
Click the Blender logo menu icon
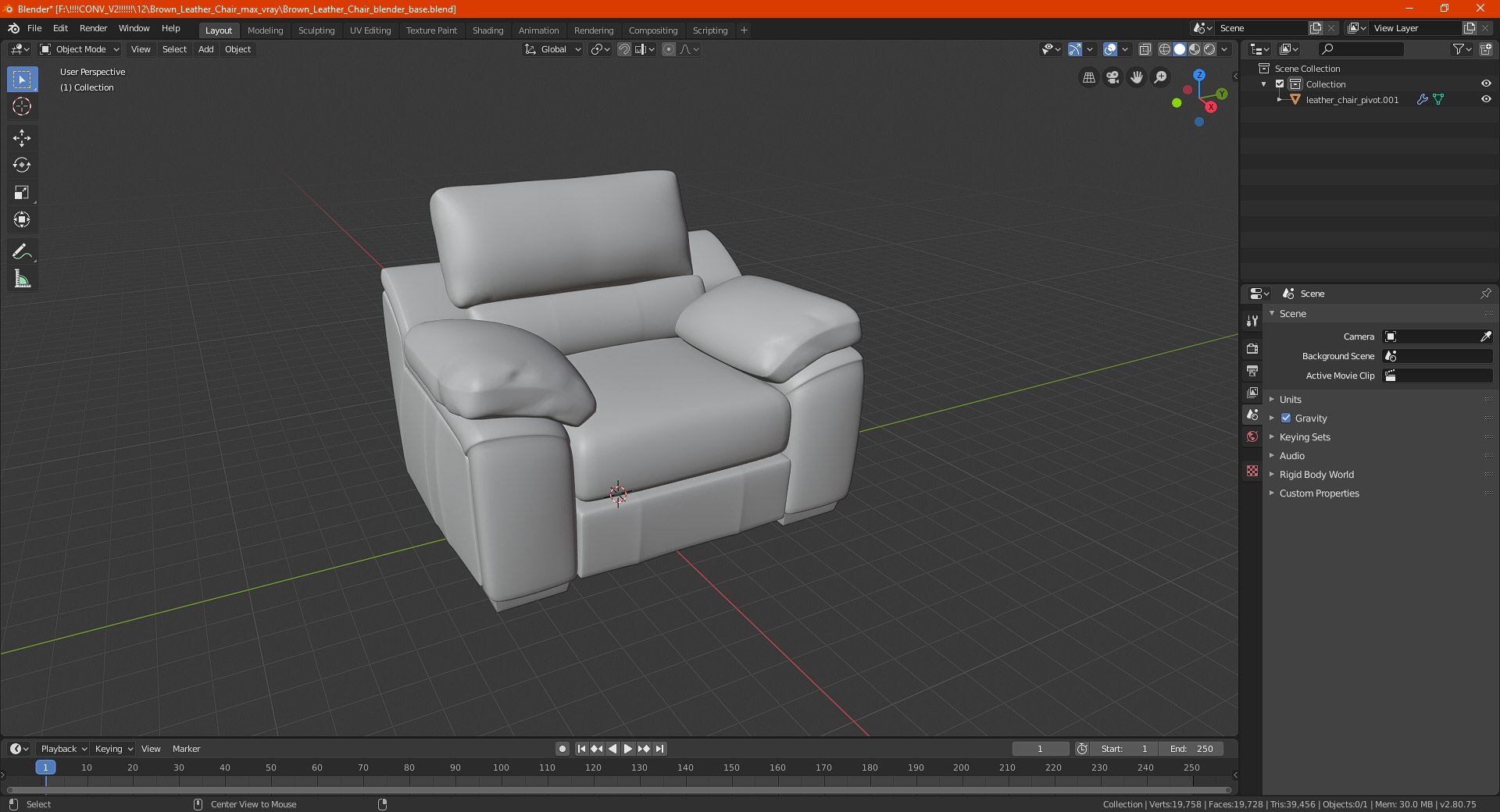tap(13, 28)
